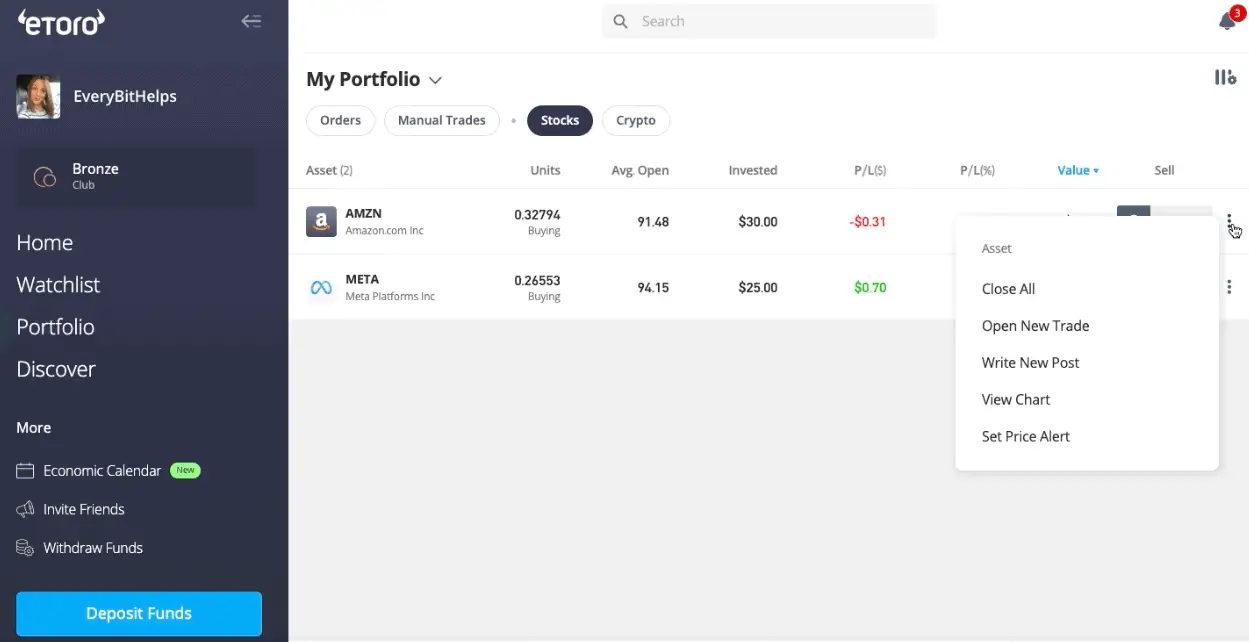The width and height of the screenshot is (1249, 642).
Task: Sort by Value column
Action: 1078,170
